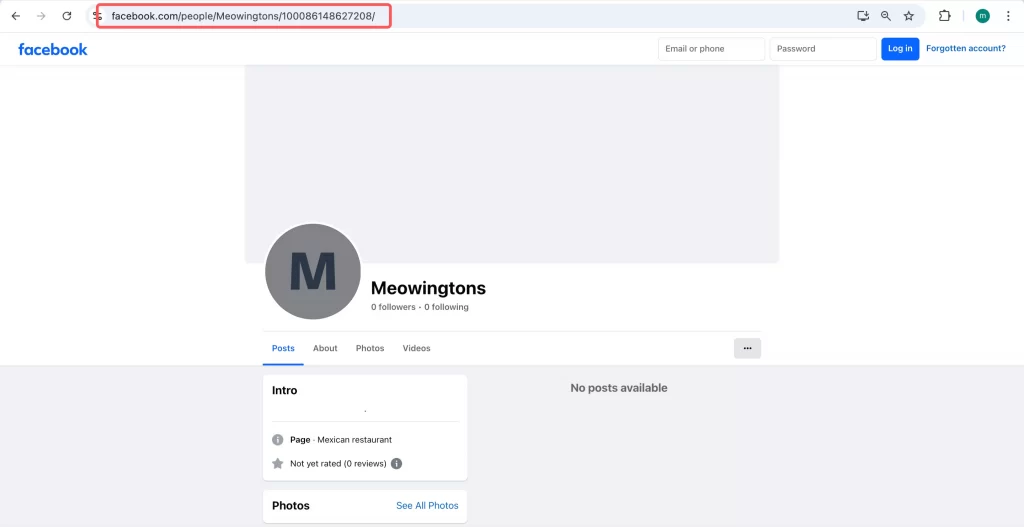Open the Chrome profile avatar 'm'
Image resolution: width=1024 pixels, height=527 pixels.
pos(982,16)
